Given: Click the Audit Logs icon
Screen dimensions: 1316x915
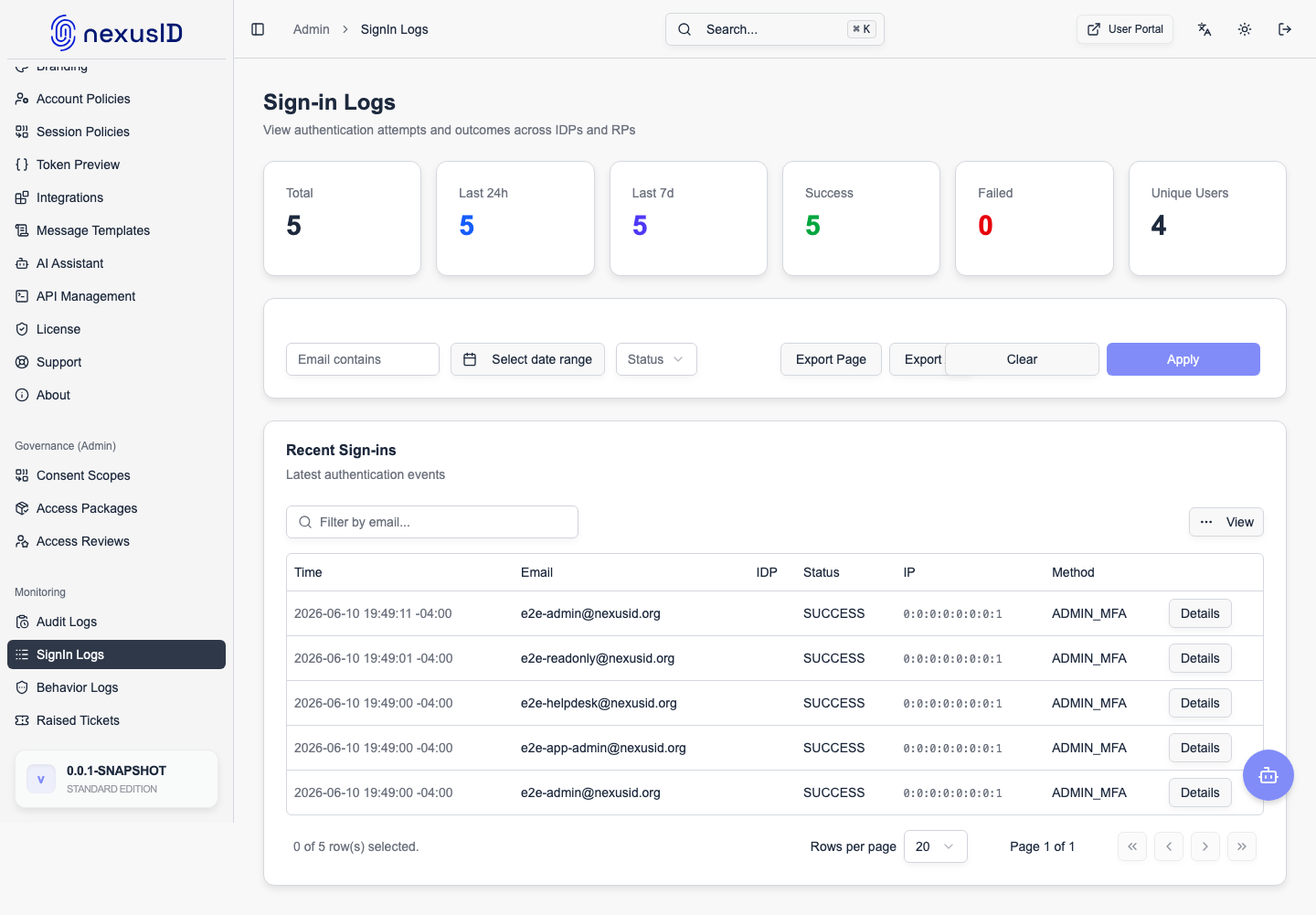Looking at the screenshot, I should pos(22,622).
